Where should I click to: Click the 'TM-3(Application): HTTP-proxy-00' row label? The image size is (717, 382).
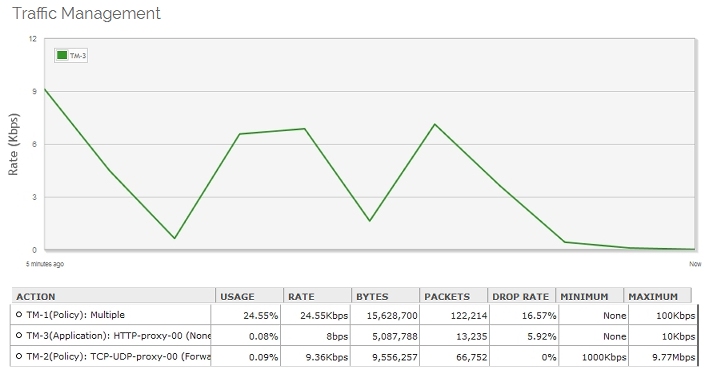(118, 336)
